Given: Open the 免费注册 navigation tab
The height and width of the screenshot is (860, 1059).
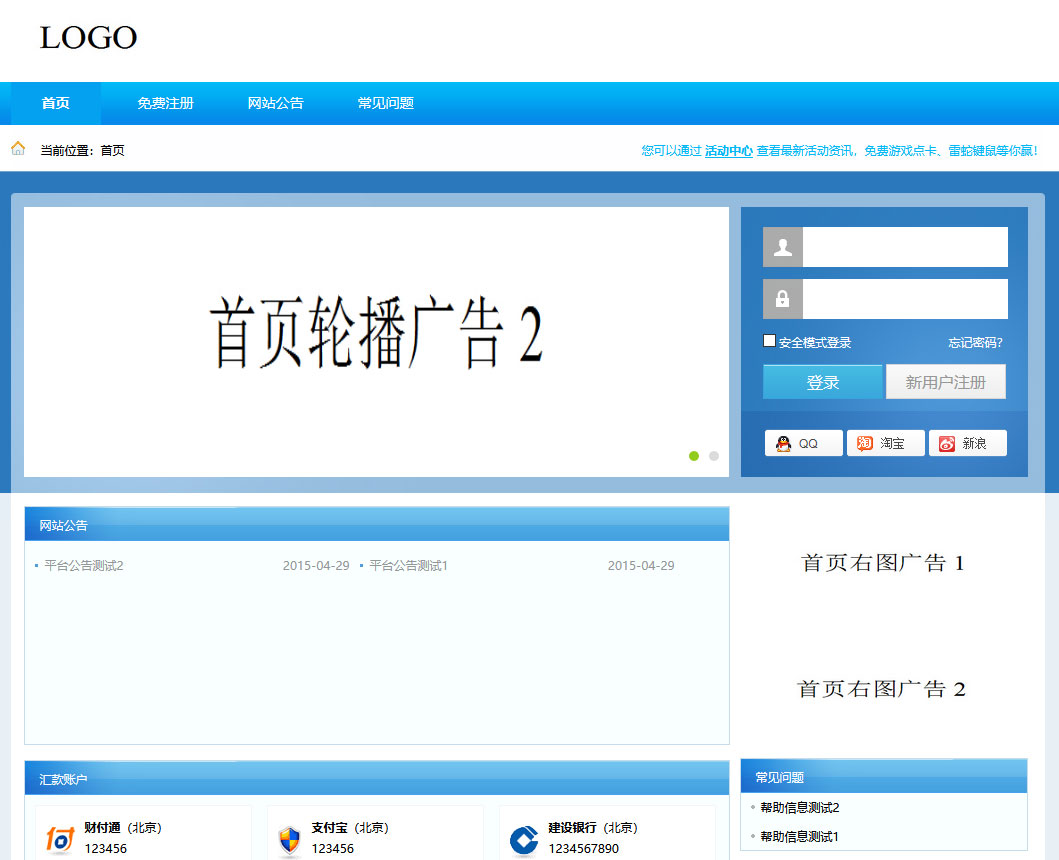Looking at the screenshot, I should coord(165,104).
